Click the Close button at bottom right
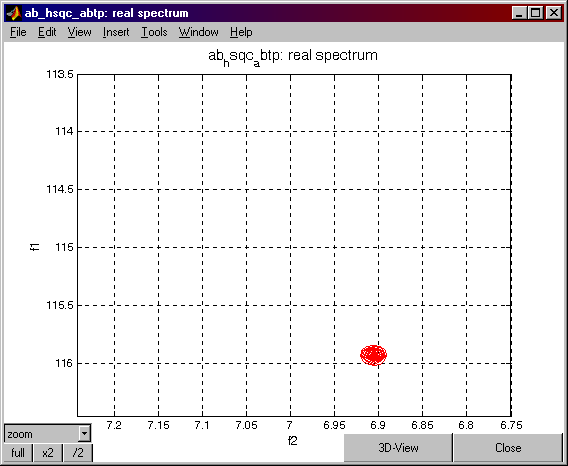This screenshot has height=466, width=568. point(508,448)
